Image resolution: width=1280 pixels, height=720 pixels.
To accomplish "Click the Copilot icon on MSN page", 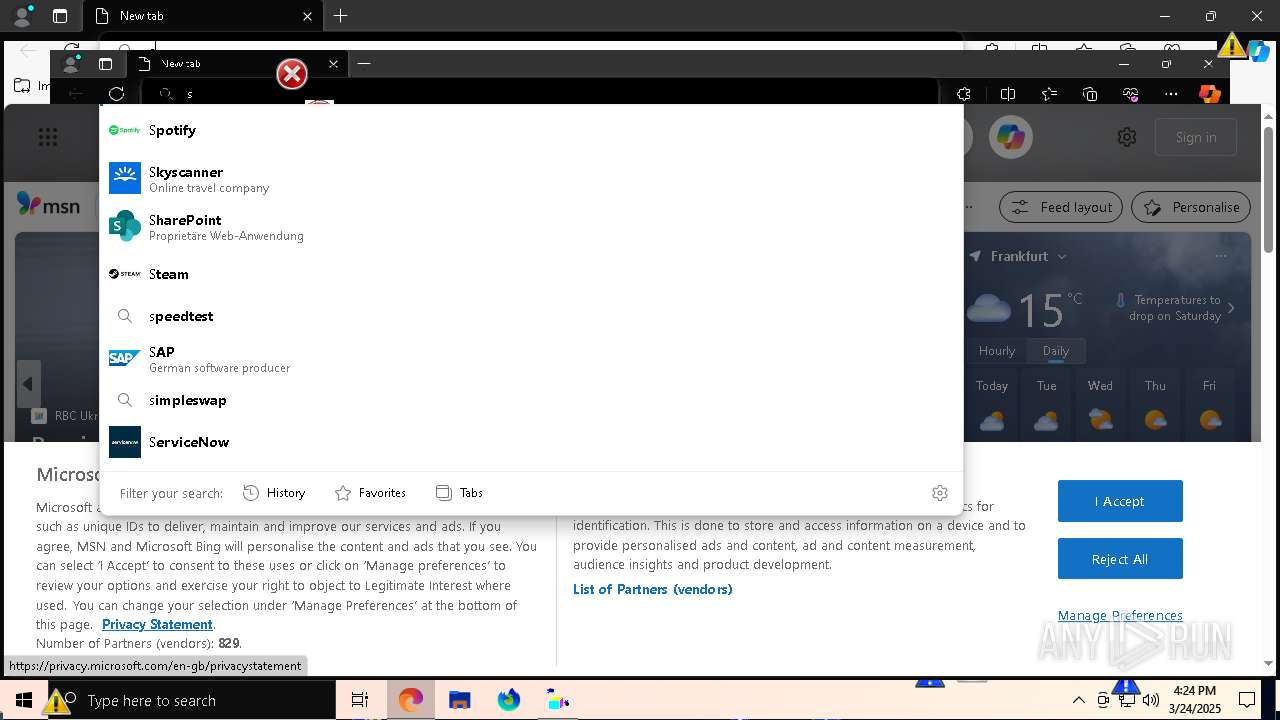I will [x=1010, y=137].
